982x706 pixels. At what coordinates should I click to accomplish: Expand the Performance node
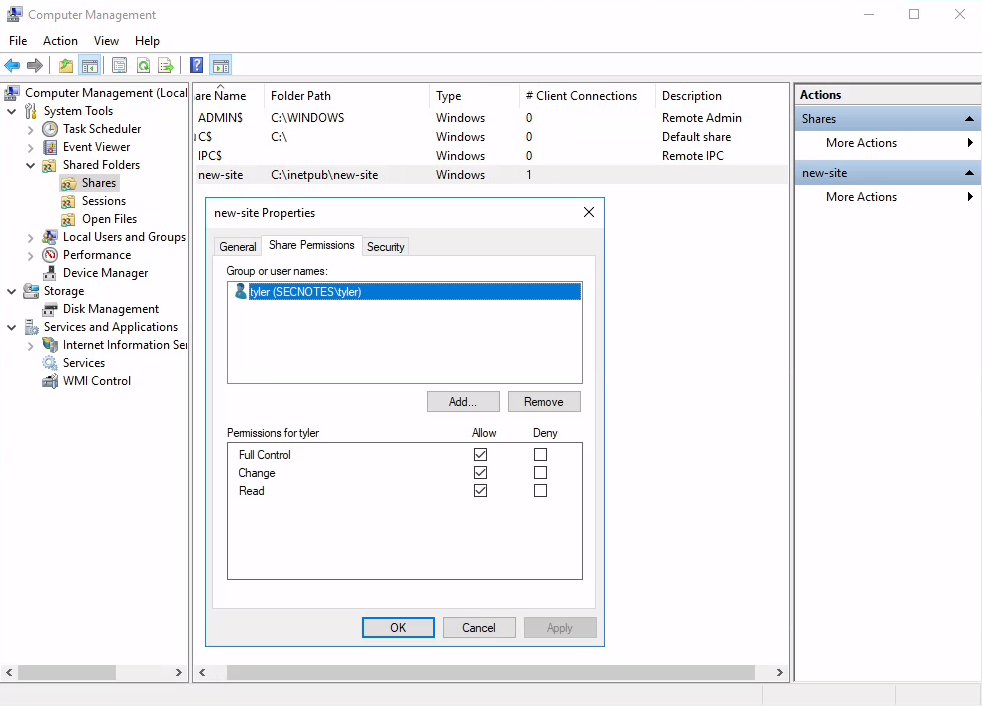point(31,256)
